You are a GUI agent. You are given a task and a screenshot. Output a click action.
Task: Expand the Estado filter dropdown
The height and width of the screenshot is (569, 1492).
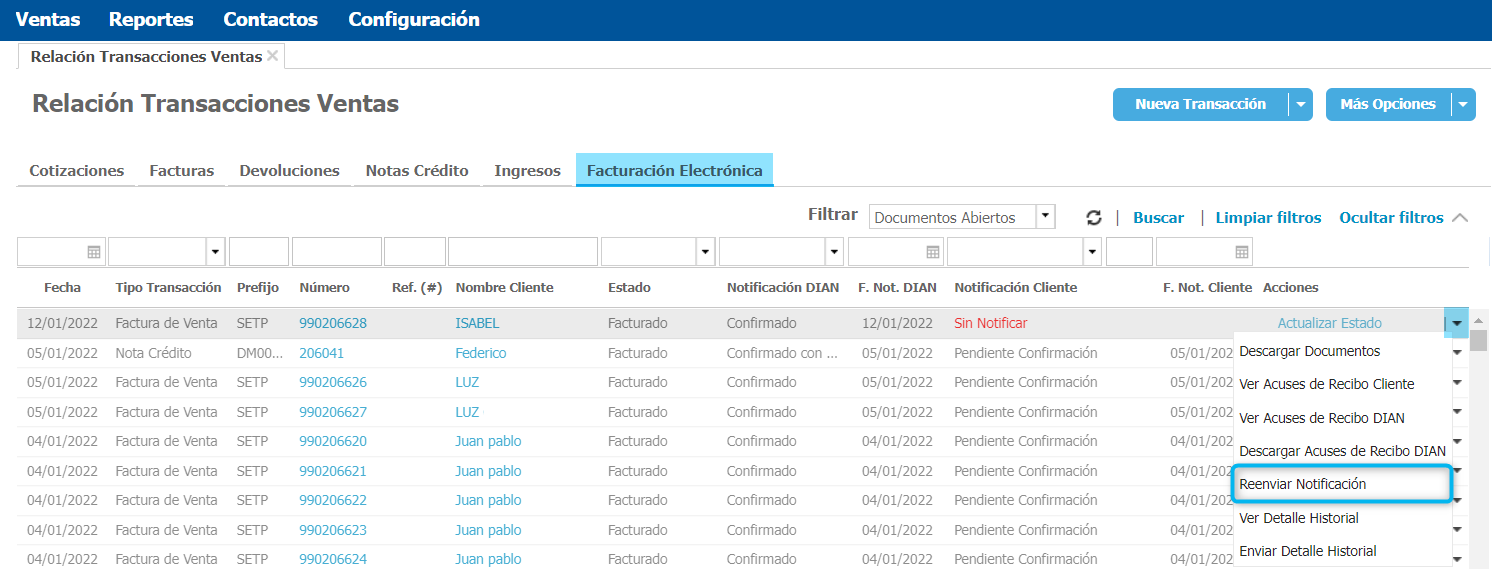click(x=706, y=252)
